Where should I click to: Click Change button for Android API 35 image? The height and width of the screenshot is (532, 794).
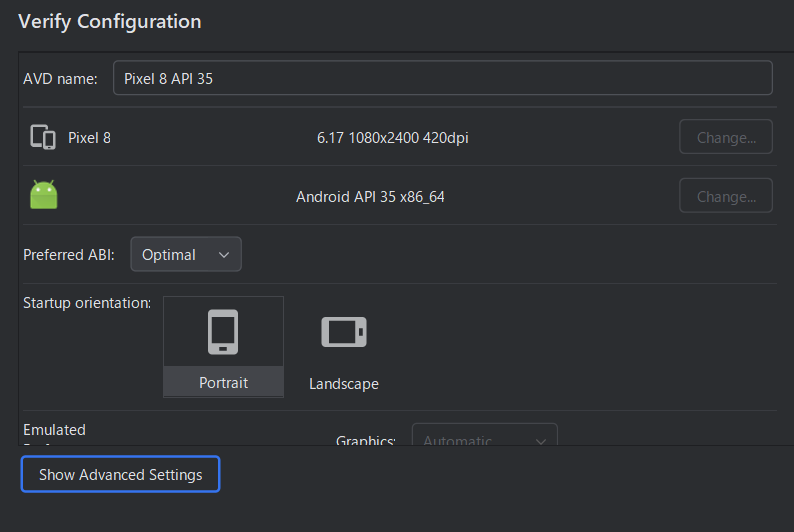click(726, 195)
